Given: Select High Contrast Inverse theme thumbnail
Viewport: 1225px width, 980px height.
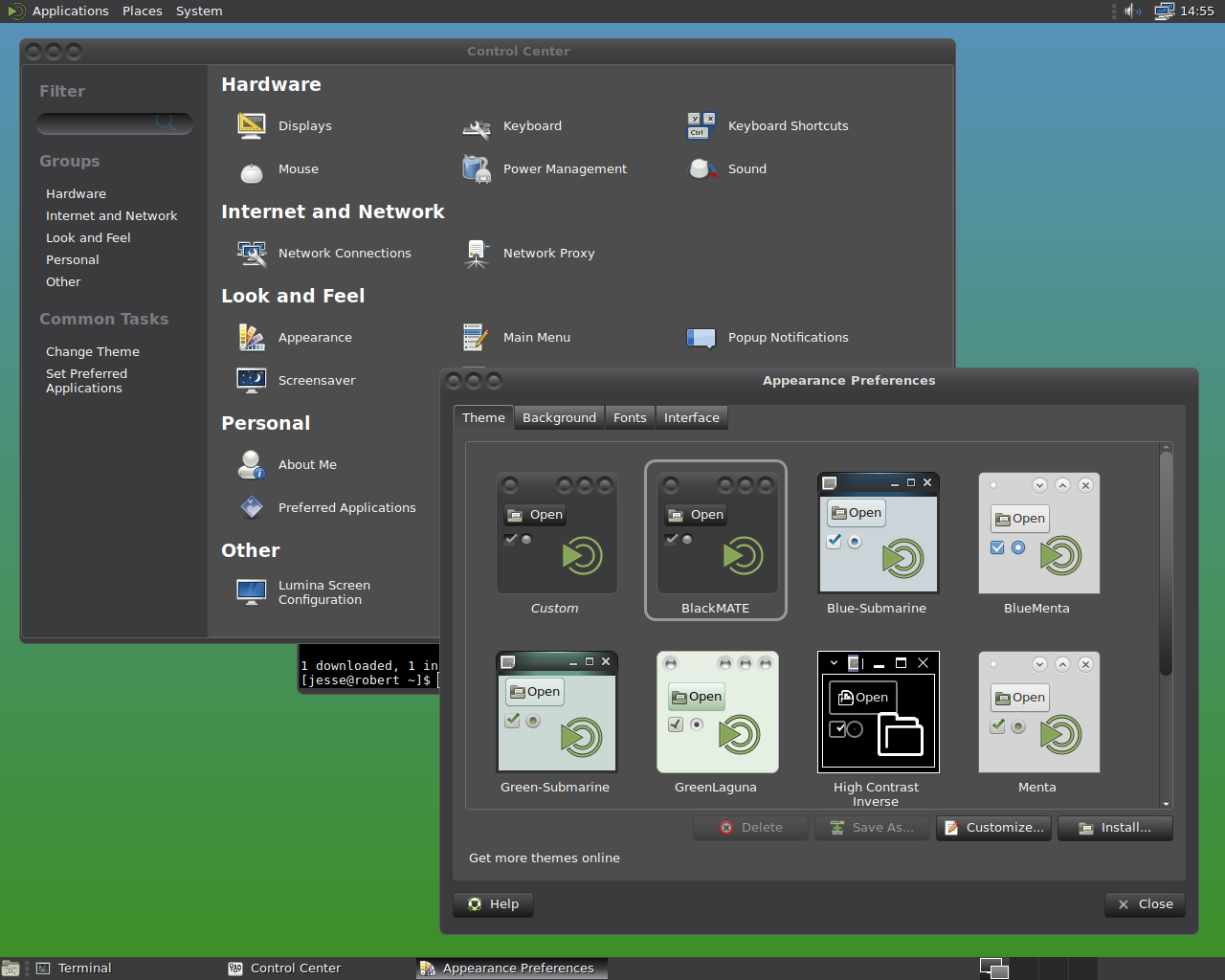Looking at the screenshot, I should tap(878, 712).
